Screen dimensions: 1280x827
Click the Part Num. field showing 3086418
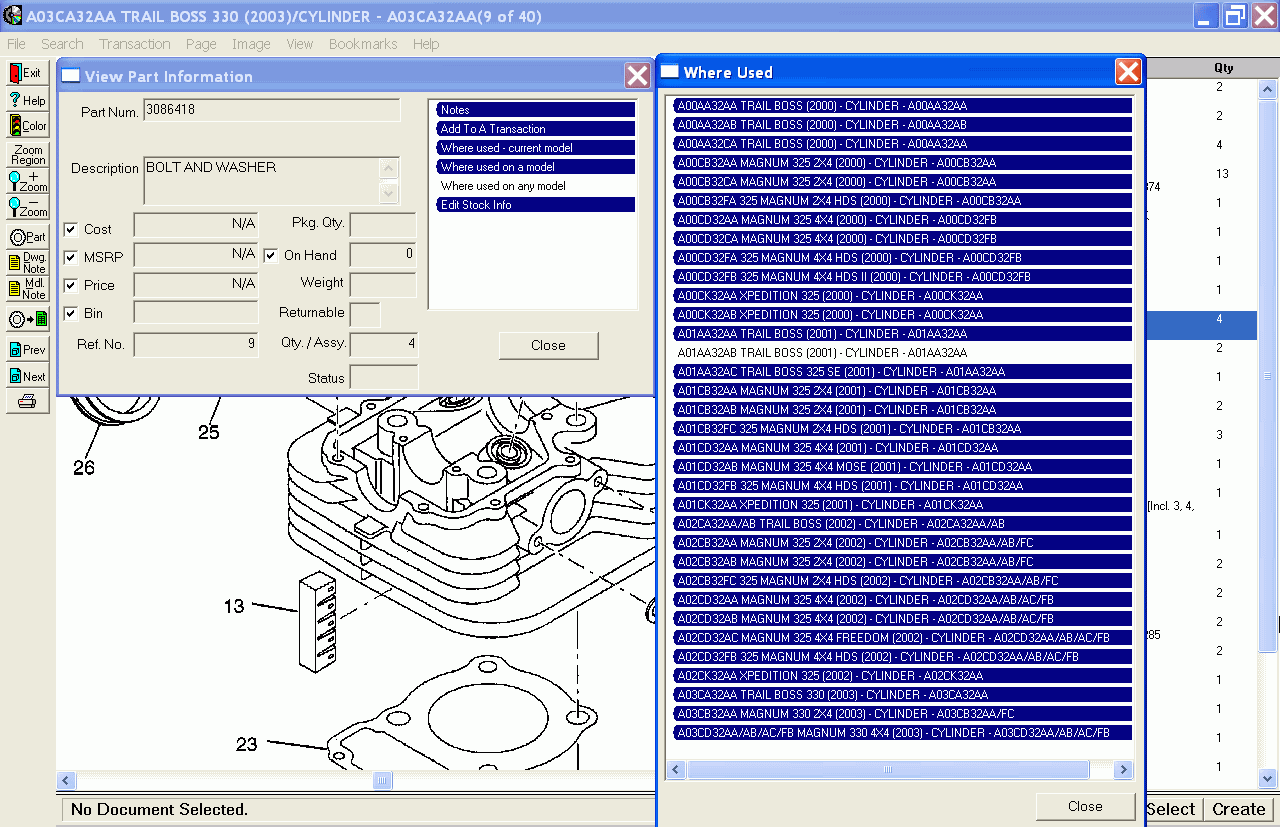point(272,110)
